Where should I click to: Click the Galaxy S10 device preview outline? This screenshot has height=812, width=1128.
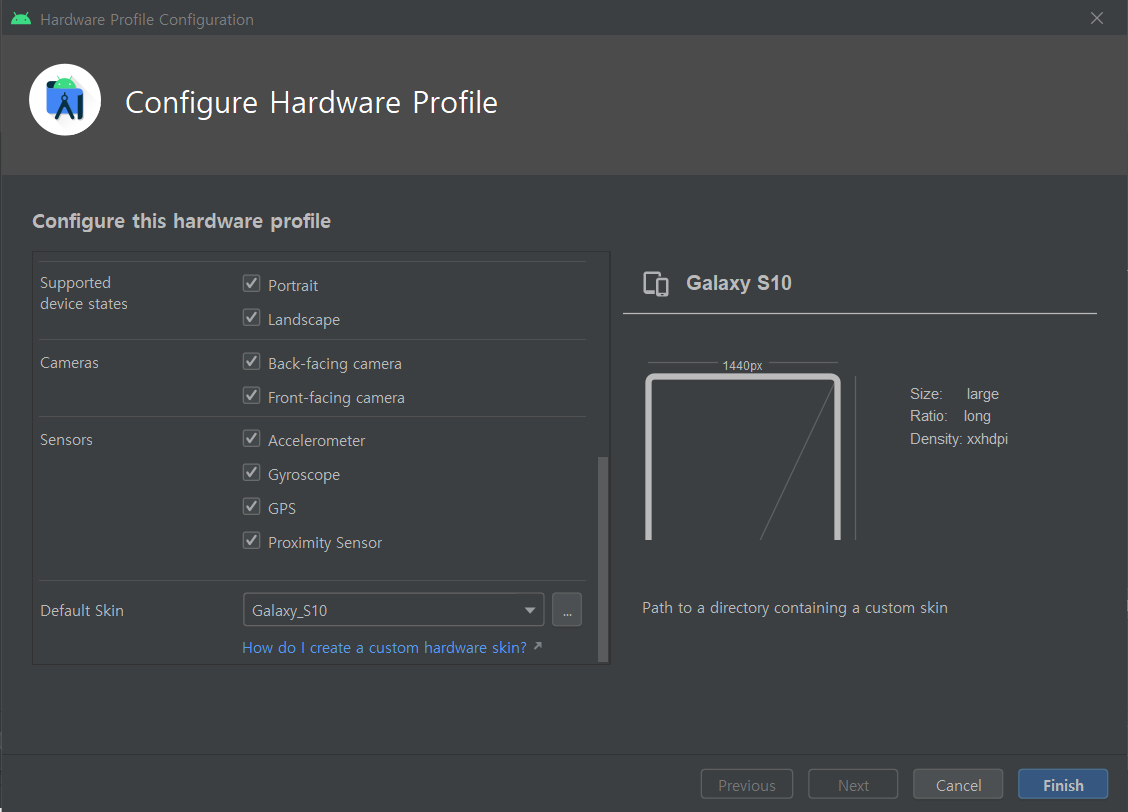pos(743,457)
